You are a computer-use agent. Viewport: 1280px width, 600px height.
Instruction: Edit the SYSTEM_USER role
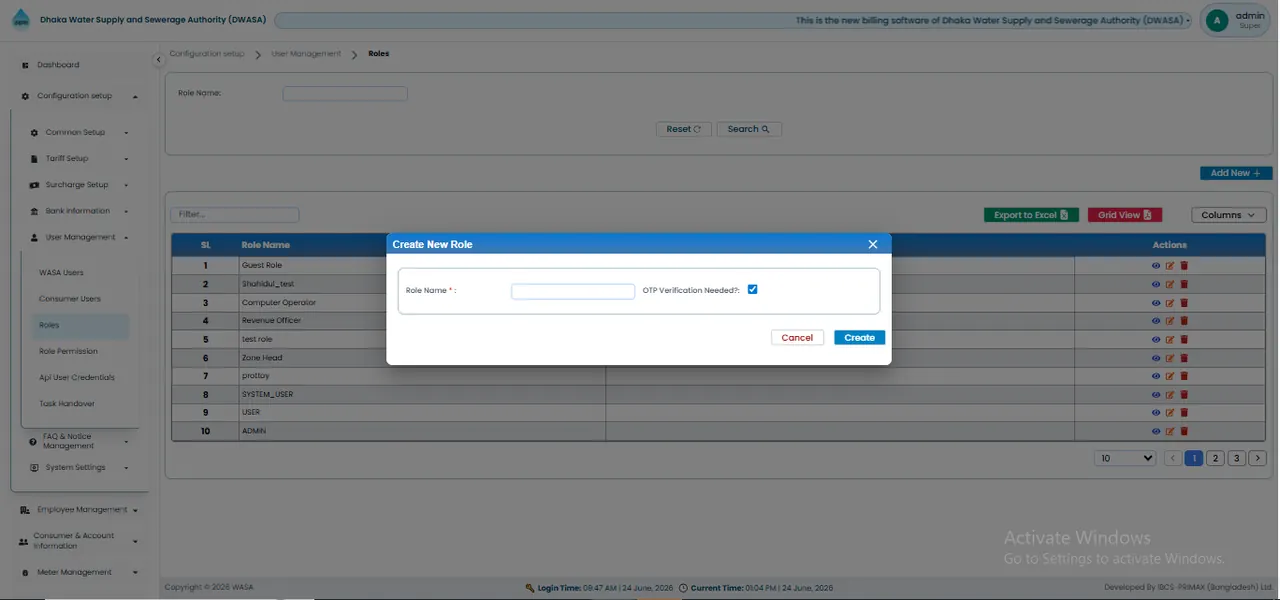coord(1170,394)
